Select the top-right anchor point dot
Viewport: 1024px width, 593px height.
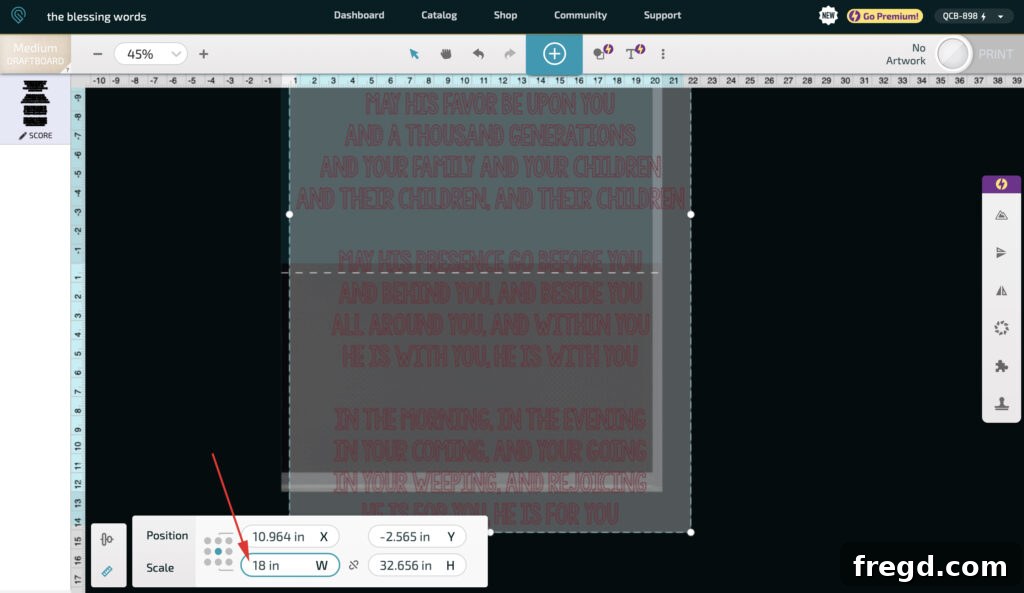click(x=229, y=541)
